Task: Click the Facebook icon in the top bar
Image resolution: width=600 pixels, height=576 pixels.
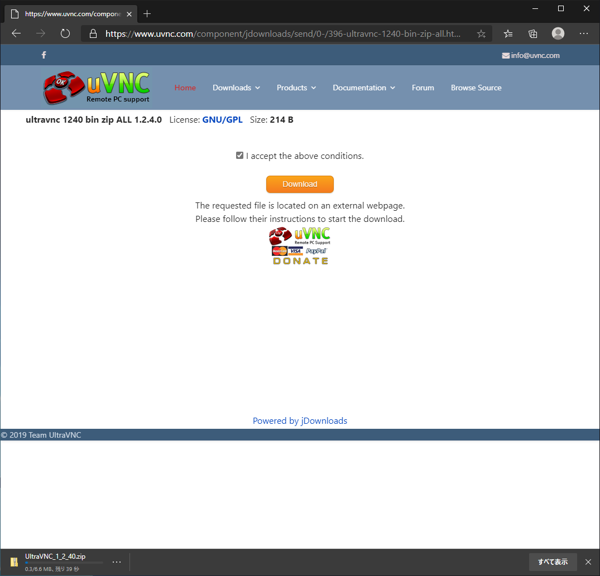Action: pos(44,55)
